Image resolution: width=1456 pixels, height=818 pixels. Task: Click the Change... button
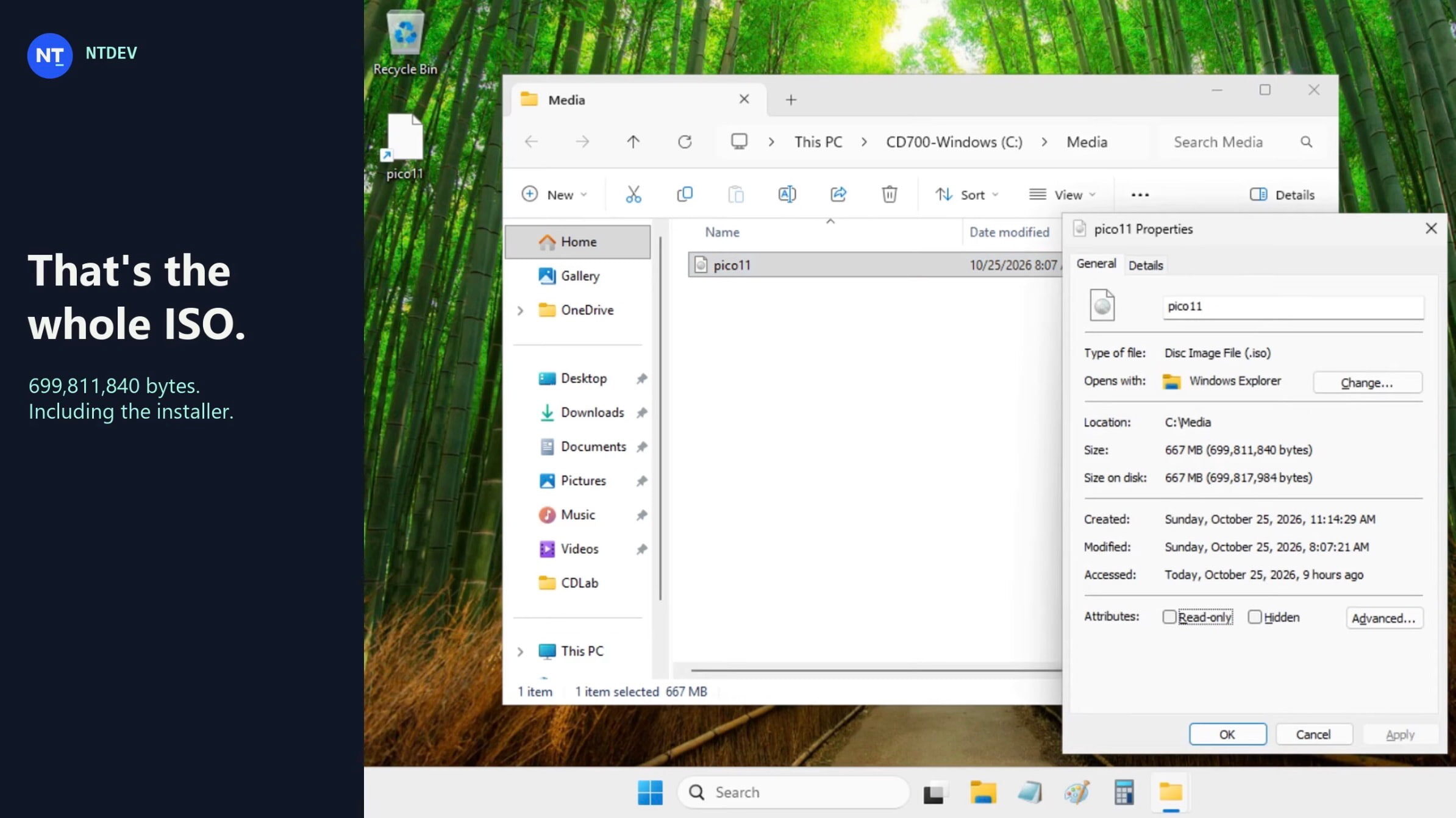(1367, 383)
